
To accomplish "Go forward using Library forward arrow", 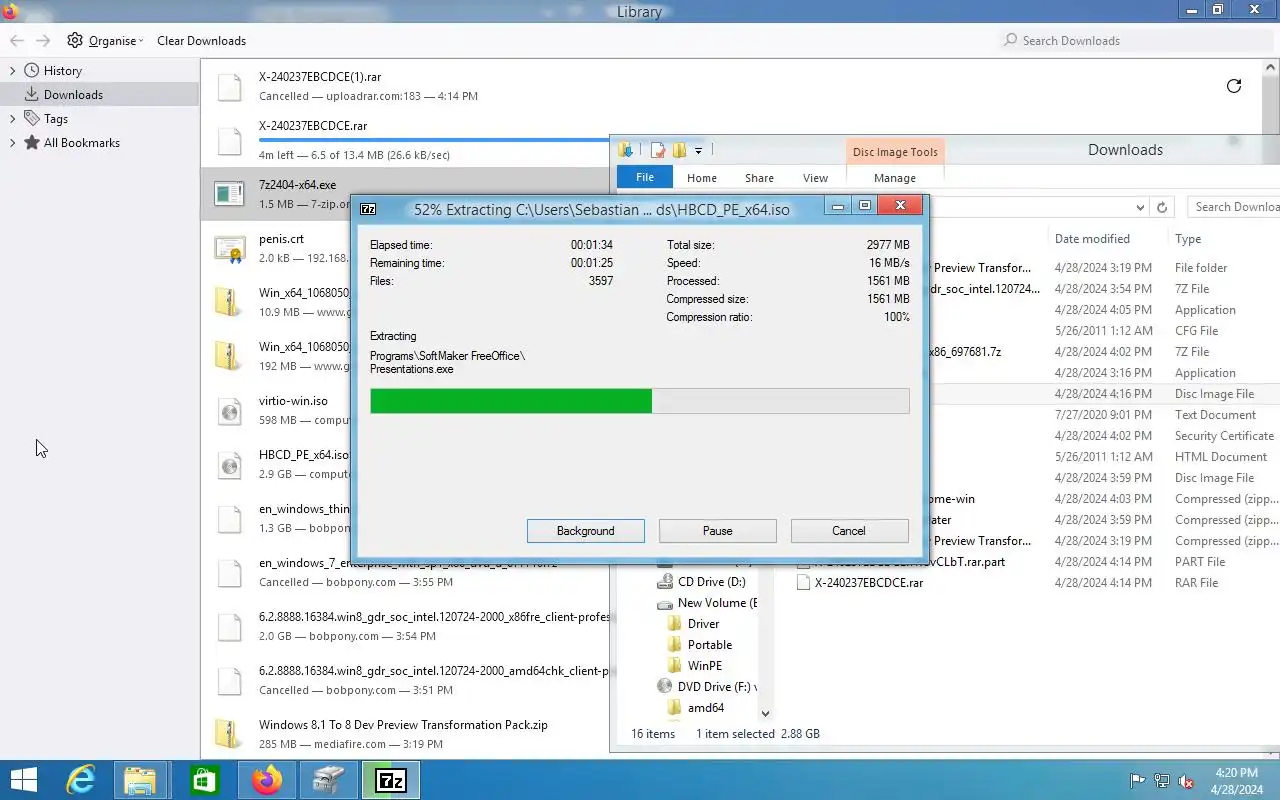I will (43, 41).
